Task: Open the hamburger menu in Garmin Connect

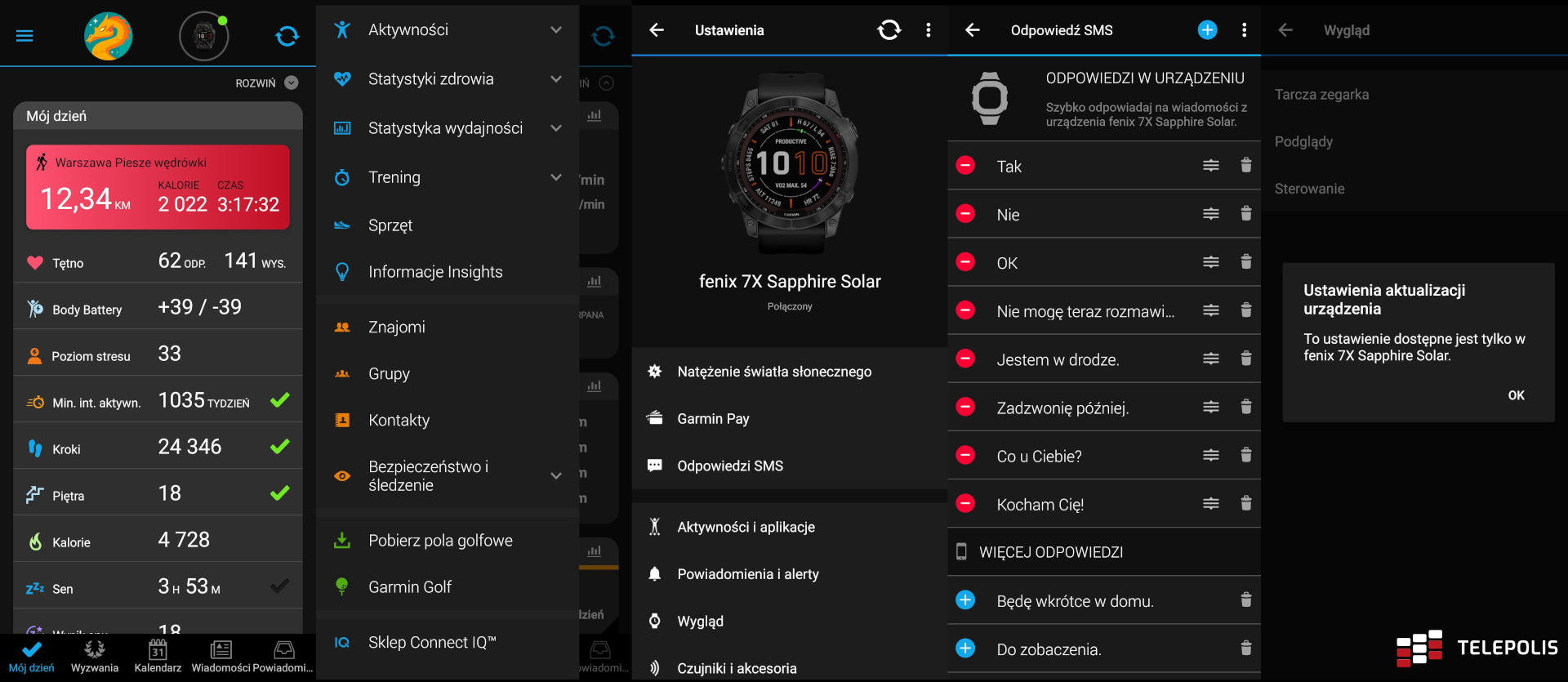Action: [x=24, y=36]
